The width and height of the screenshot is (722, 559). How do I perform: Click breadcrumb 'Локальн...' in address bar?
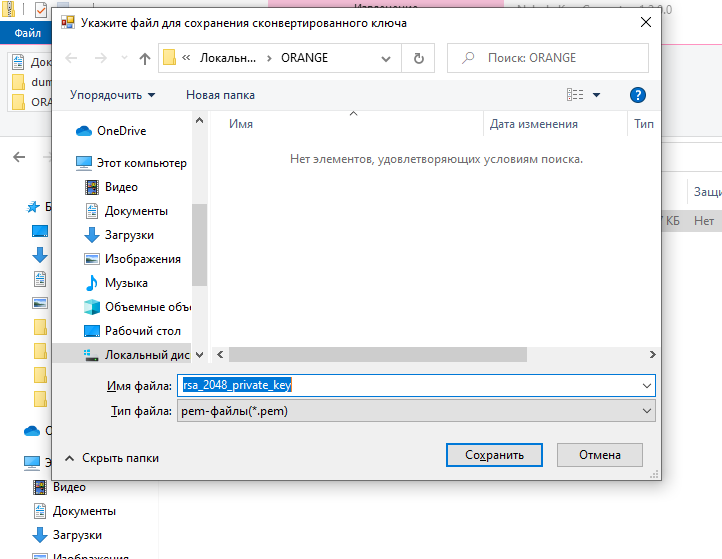(227, 58)
